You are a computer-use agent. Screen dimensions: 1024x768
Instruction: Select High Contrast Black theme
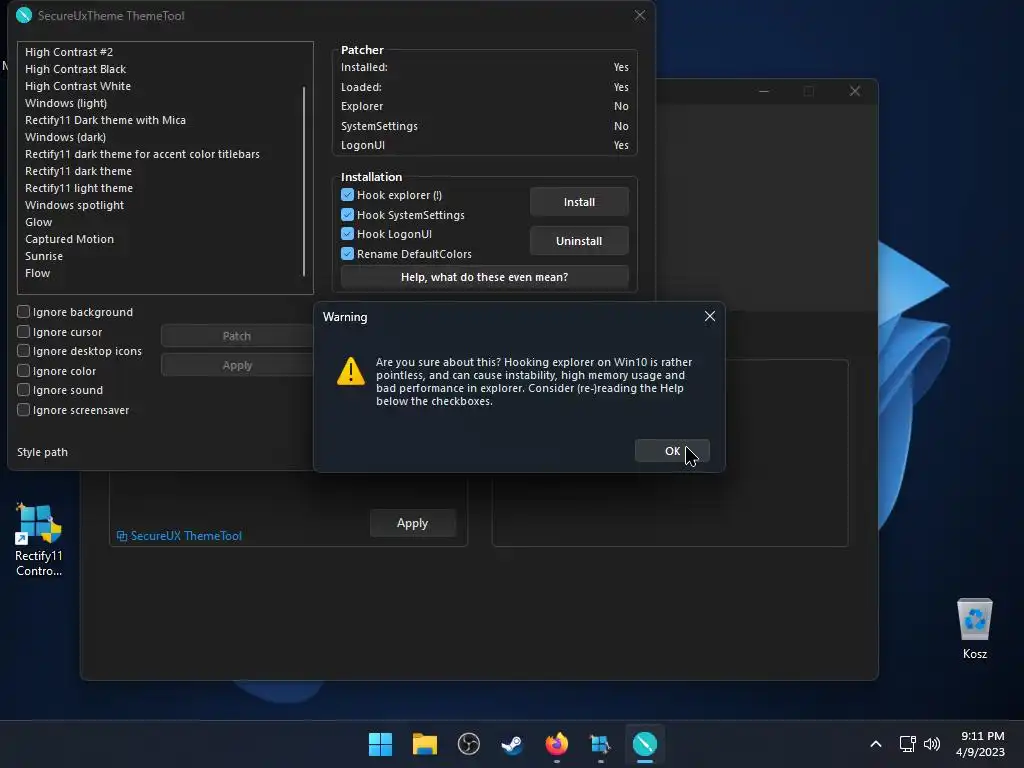(75, 69)
